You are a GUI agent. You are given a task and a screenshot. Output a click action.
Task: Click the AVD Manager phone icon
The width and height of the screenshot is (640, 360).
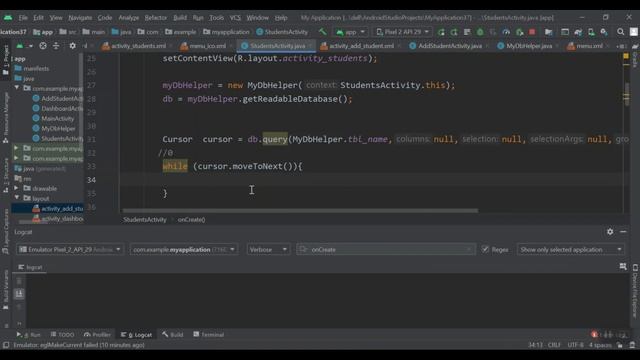(591, 32)
